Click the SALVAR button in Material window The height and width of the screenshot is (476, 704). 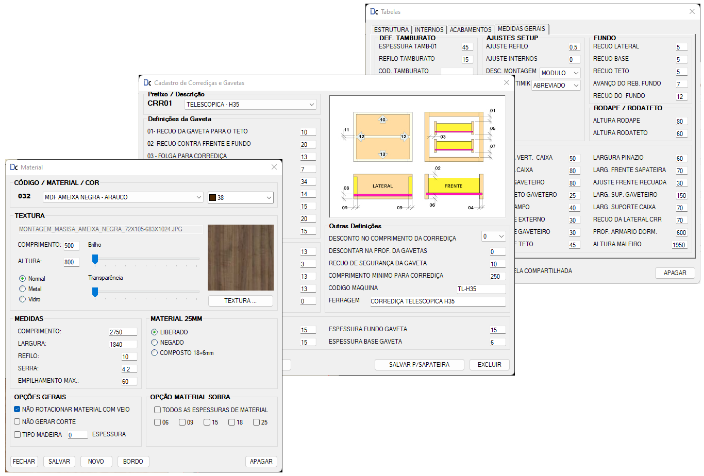point(59,462)
